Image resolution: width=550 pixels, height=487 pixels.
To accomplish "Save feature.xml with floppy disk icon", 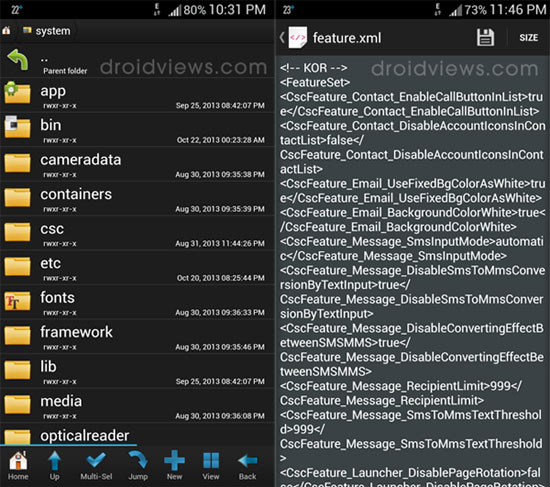I will 485,38.
